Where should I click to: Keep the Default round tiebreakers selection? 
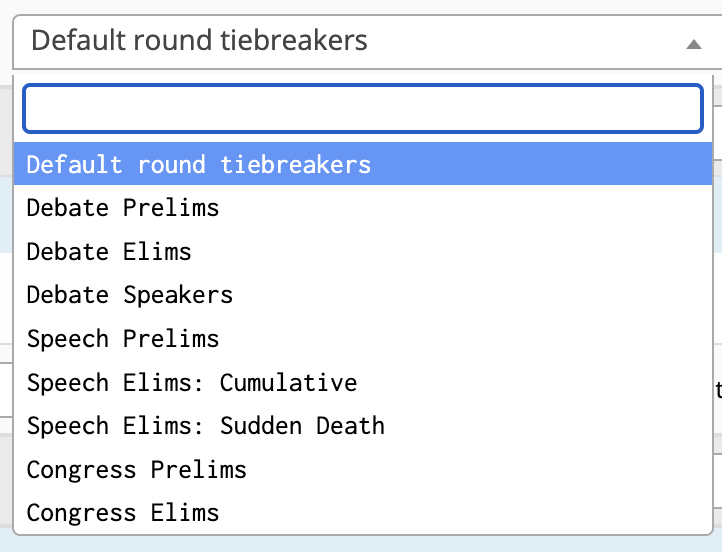click(x=198, y=164)
